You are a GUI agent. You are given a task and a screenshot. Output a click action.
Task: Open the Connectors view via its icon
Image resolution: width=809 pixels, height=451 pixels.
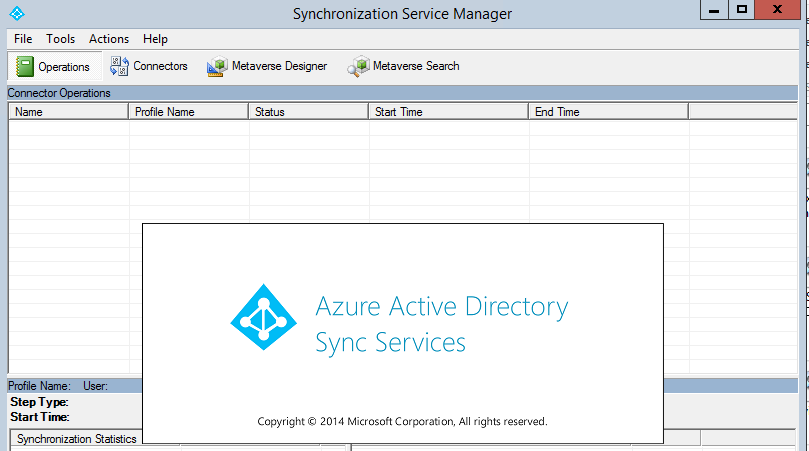pos(118,66)
